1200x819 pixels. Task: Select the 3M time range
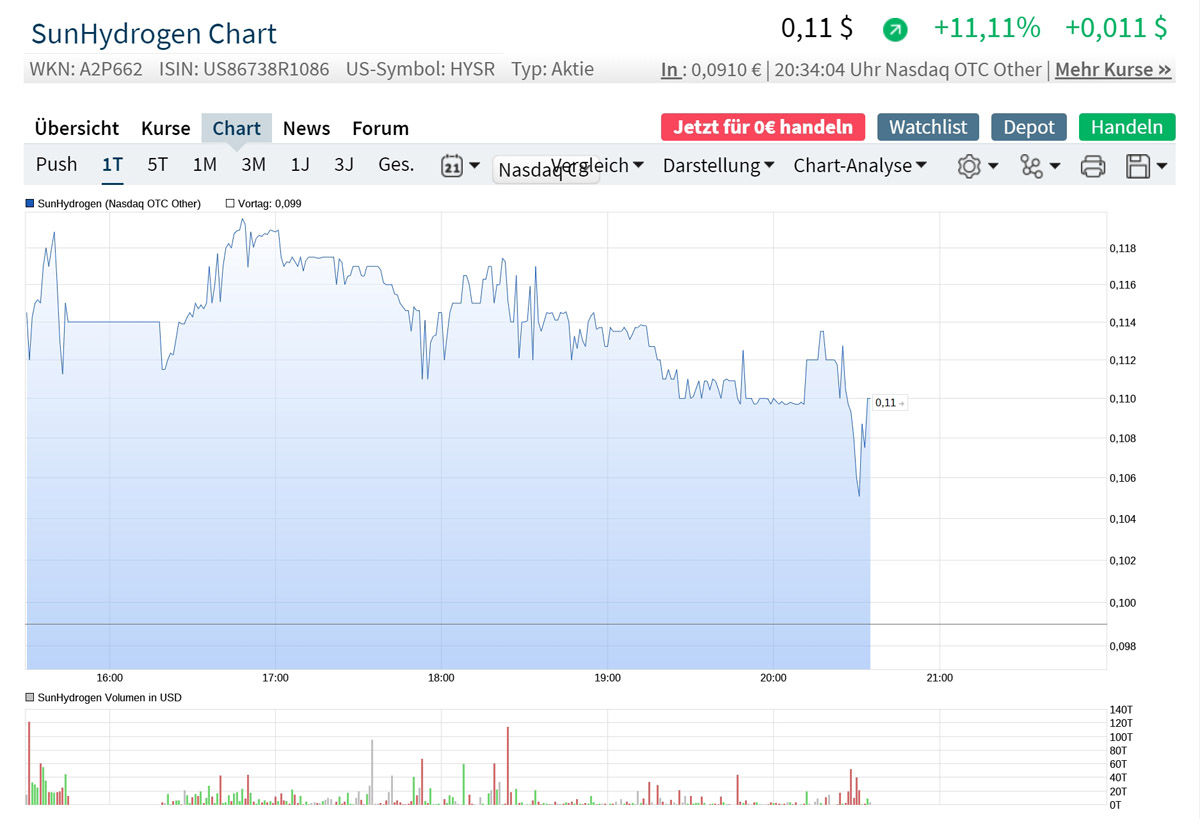(254, 165)
